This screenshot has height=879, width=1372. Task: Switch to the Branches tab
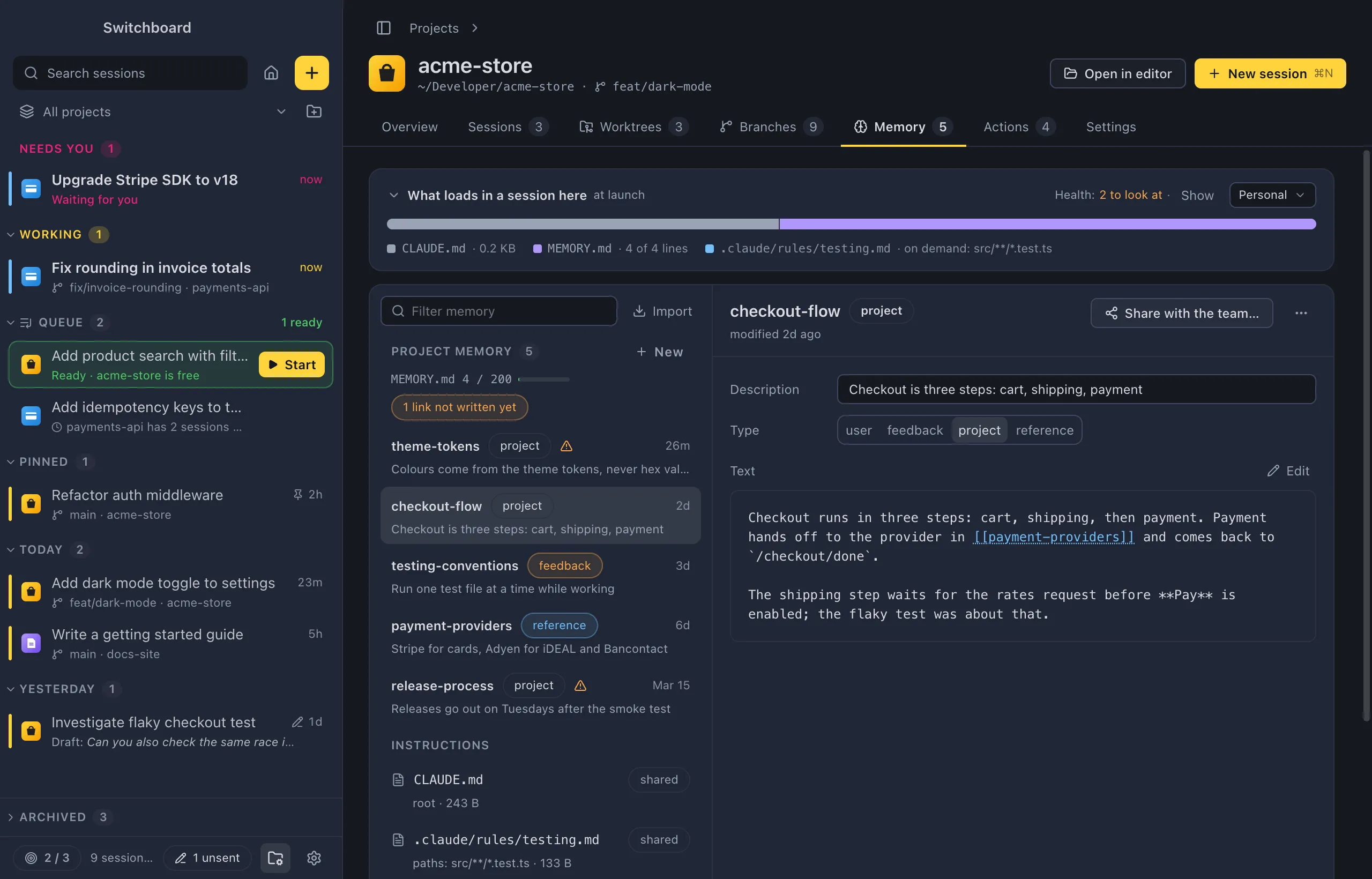(771, 126)
